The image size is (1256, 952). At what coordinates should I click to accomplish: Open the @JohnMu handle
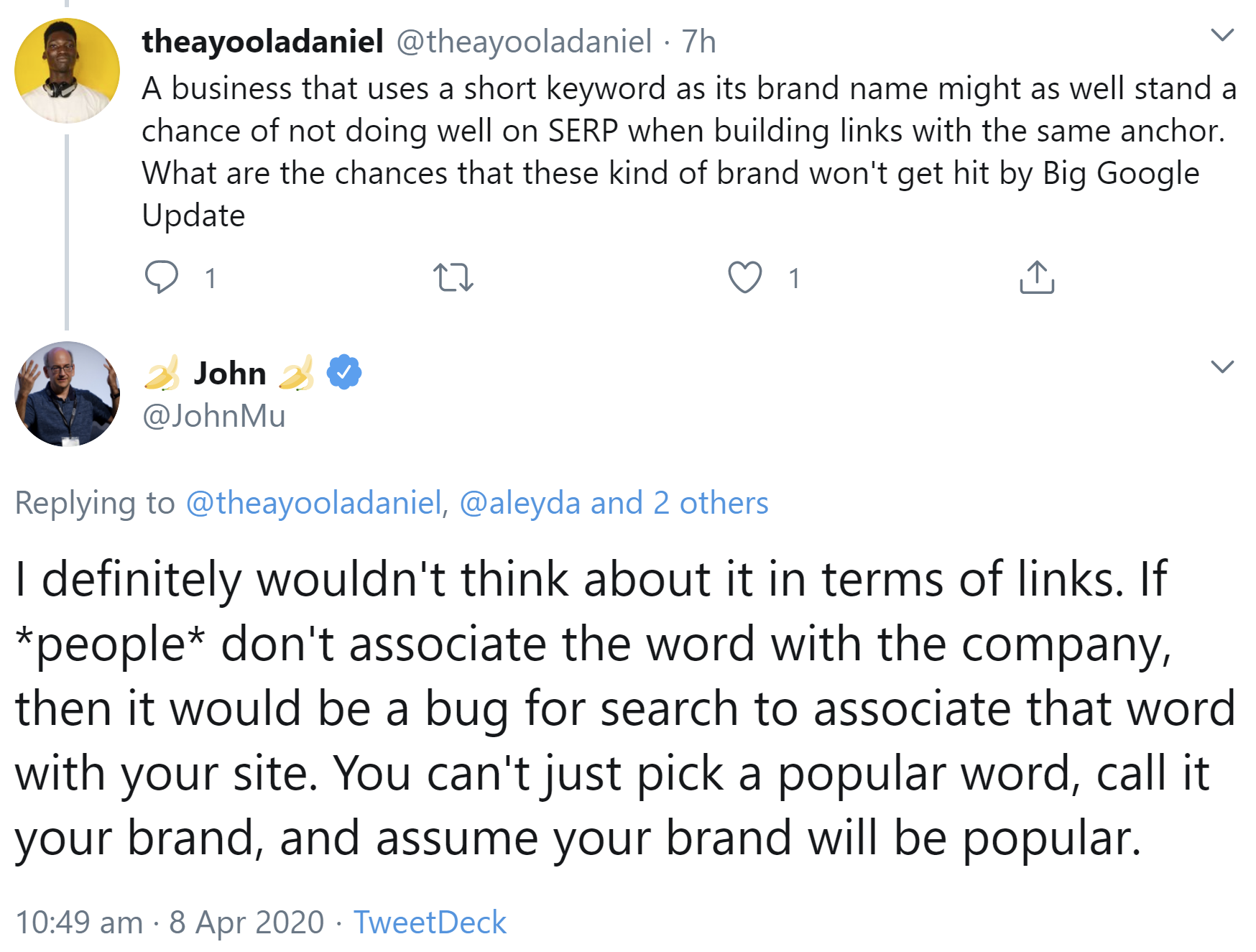click(214, 416)
